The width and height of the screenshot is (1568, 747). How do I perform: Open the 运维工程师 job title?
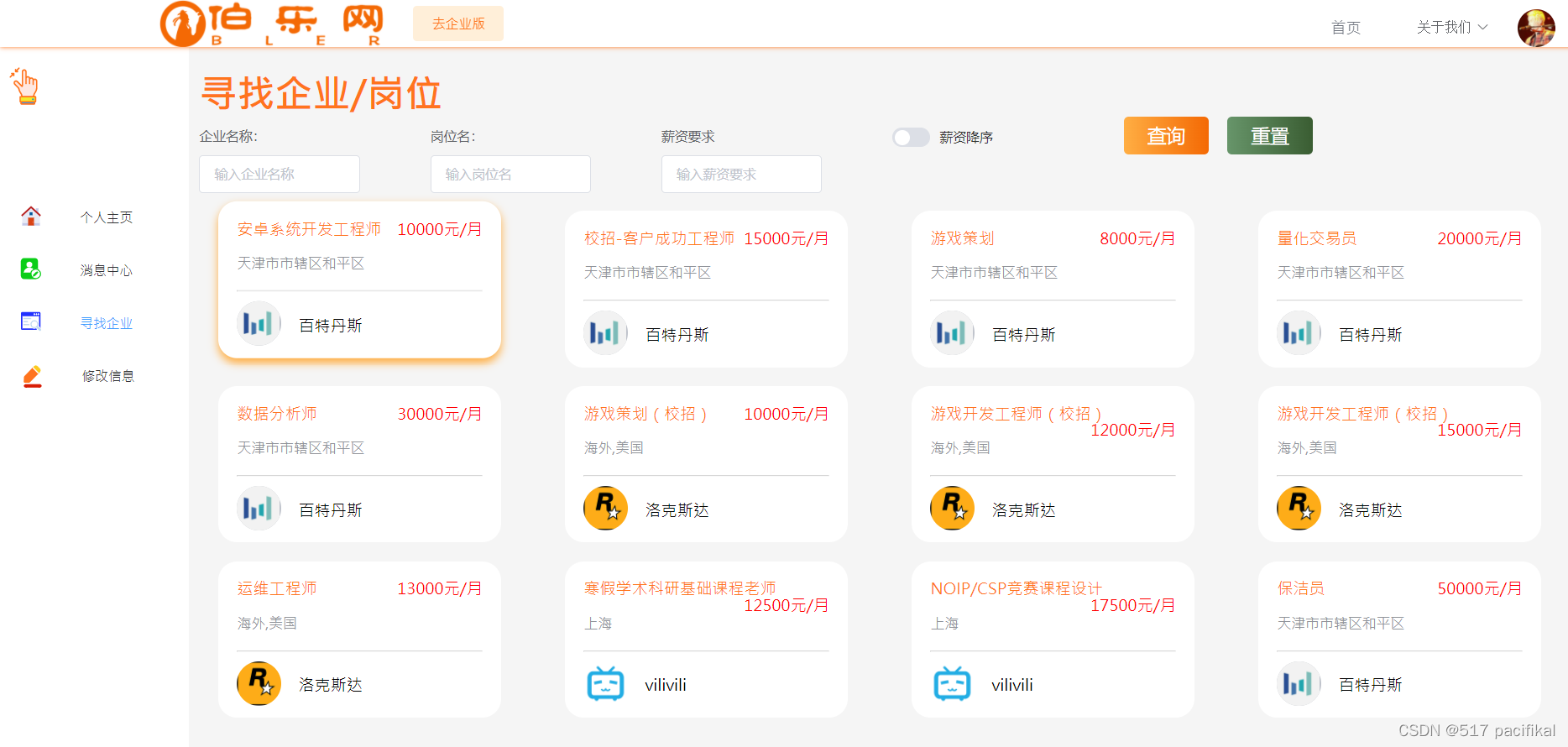(x=277, y=588)
